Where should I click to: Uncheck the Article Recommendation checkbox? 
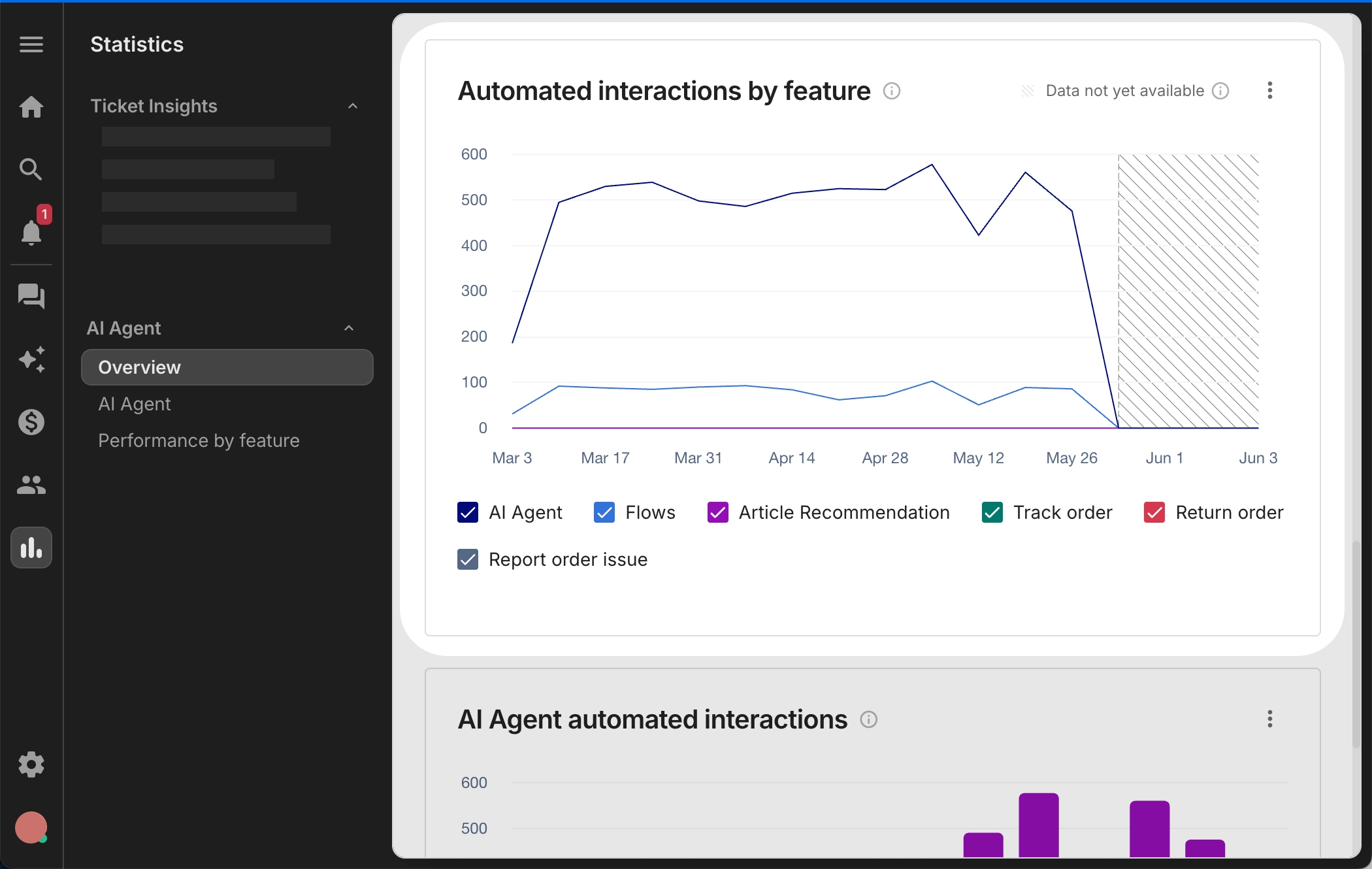point(718,513)
